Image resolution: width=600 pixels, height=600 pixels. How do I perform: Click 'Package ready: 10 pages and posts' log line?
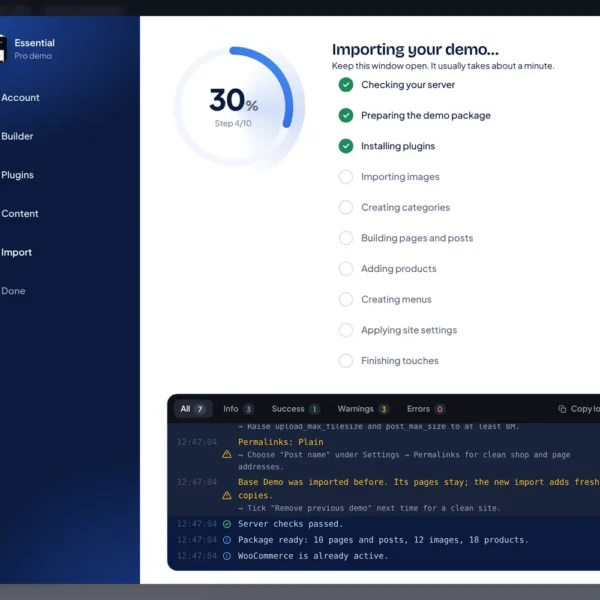click(383, 540)
